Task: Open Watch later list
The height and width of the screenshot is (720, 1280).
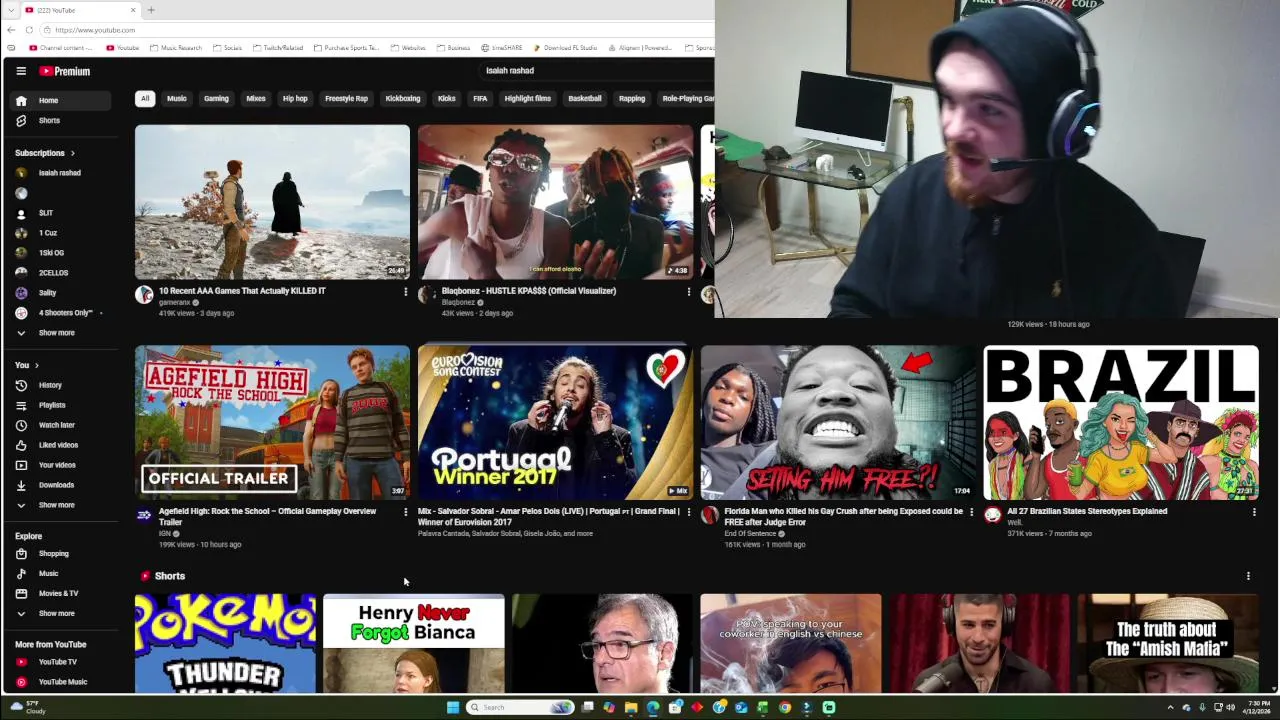Action: pyautogui.click(x=61, y=425)
